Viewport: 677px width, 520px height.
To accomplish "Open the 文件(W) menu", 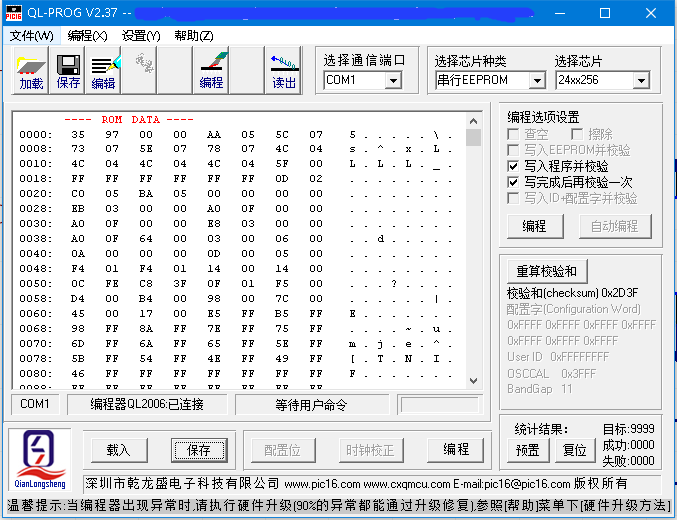I will [32, 36].
